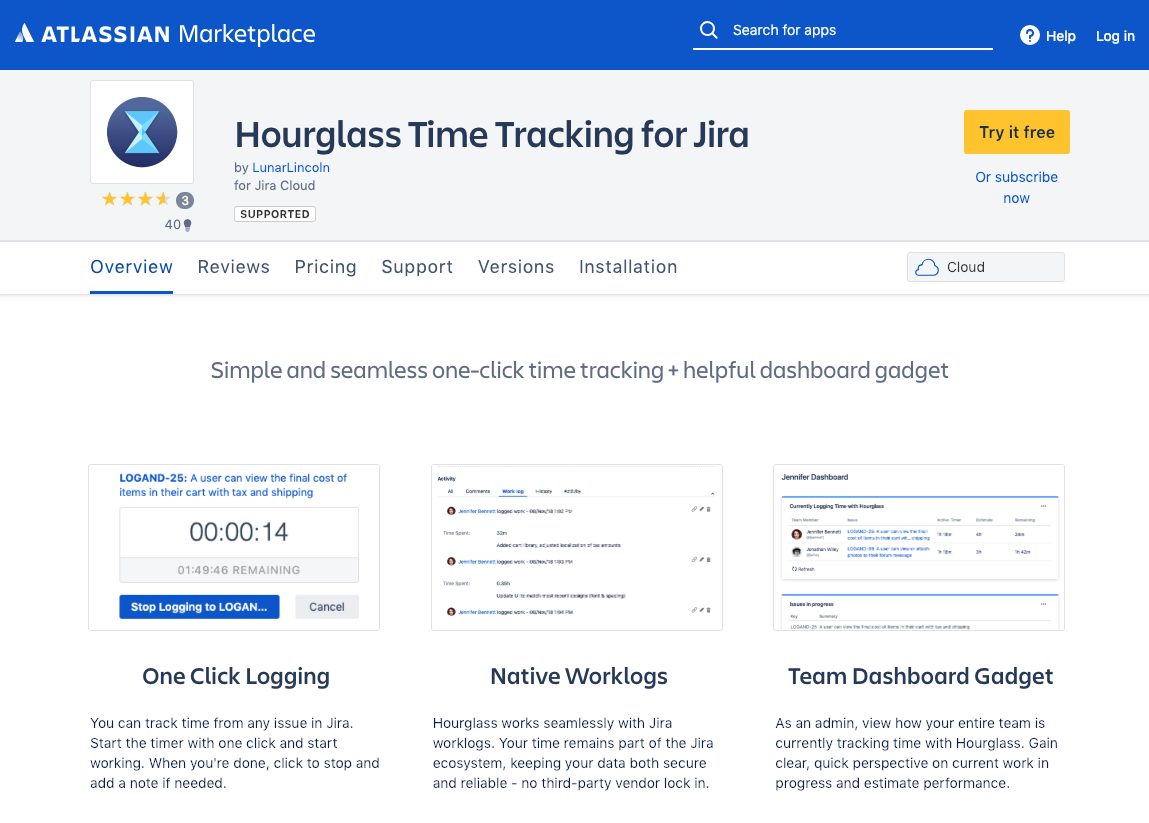Click the SUPPORTED badge

click(x=275, y=214)
